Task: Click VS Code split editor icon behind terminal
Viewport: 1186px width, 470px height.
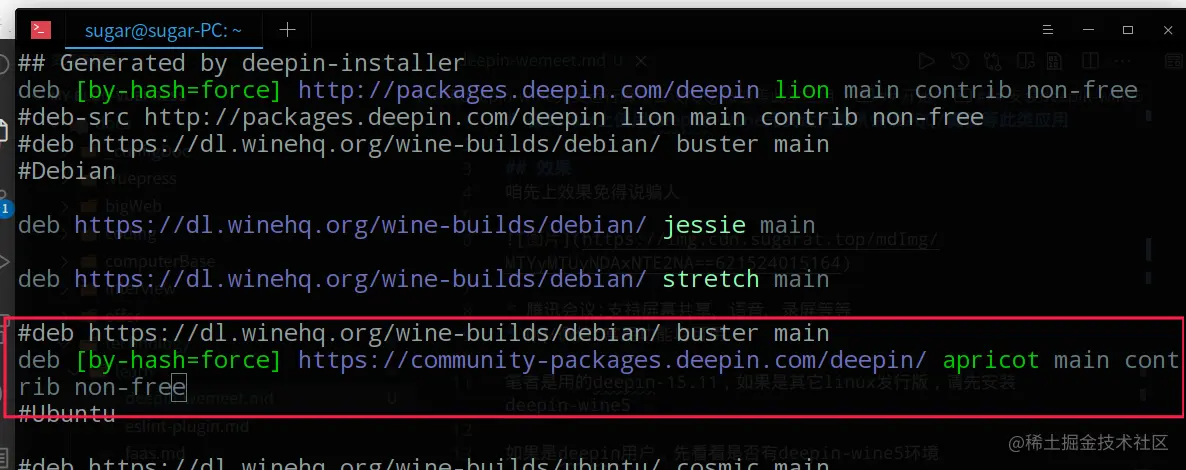Action: (1090, 61)
